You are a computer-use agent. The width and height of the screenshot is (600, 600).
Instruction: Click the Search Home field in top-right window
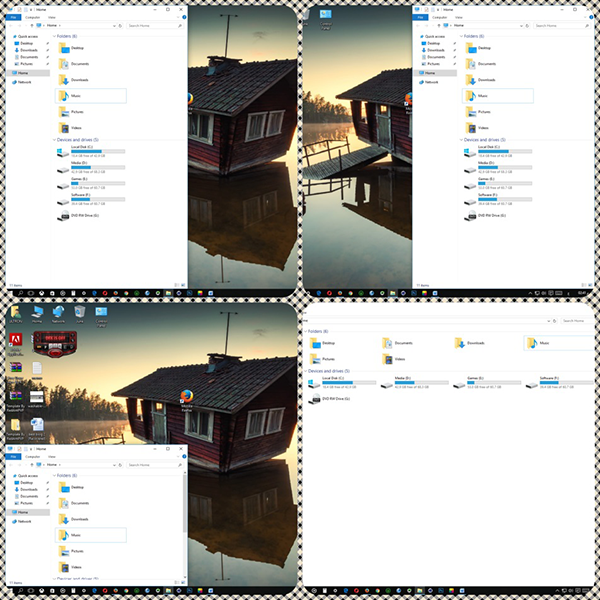562,26
